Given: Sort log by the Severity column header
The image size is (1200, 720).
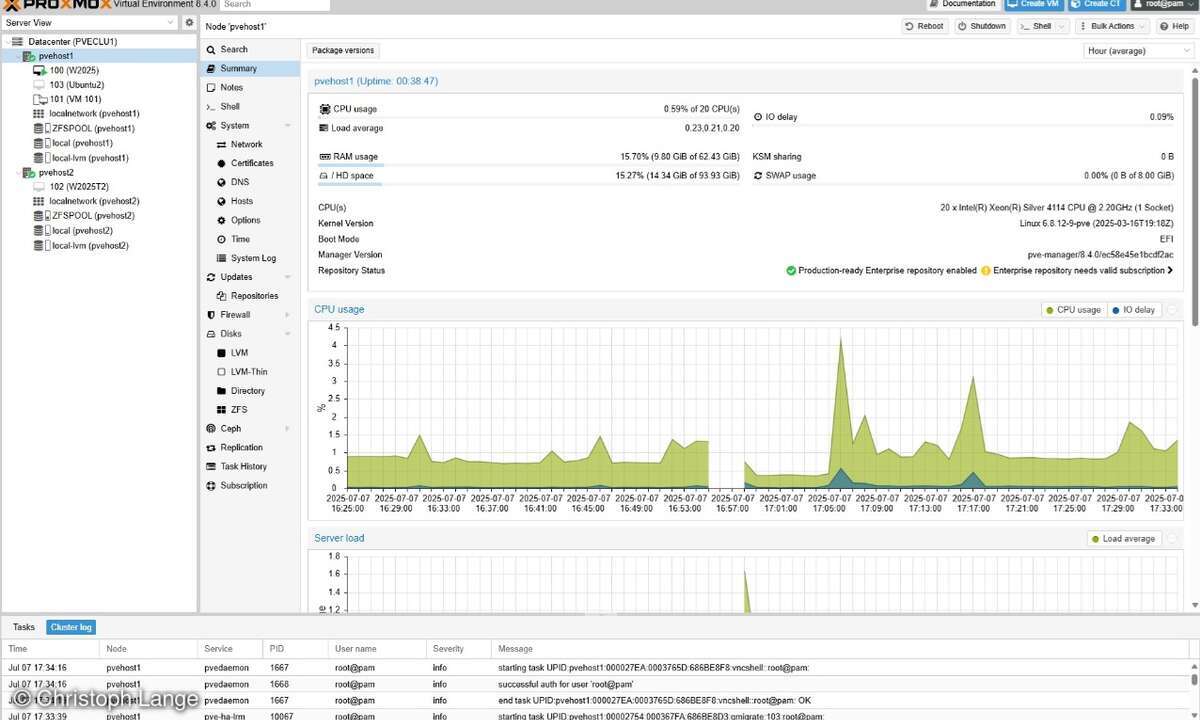Looking at the screenshot, I should [x=459, y=649].
